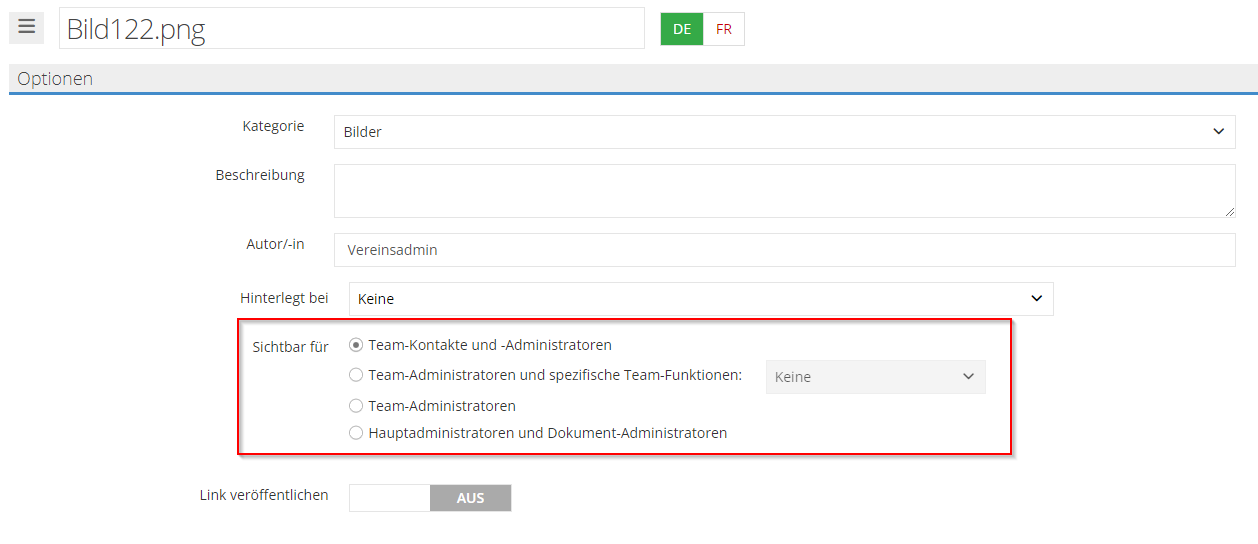Click the Hinterlegt bei label
This screenshot has height=544, width=1258.
pyautogui.click(x=284, y=298)
